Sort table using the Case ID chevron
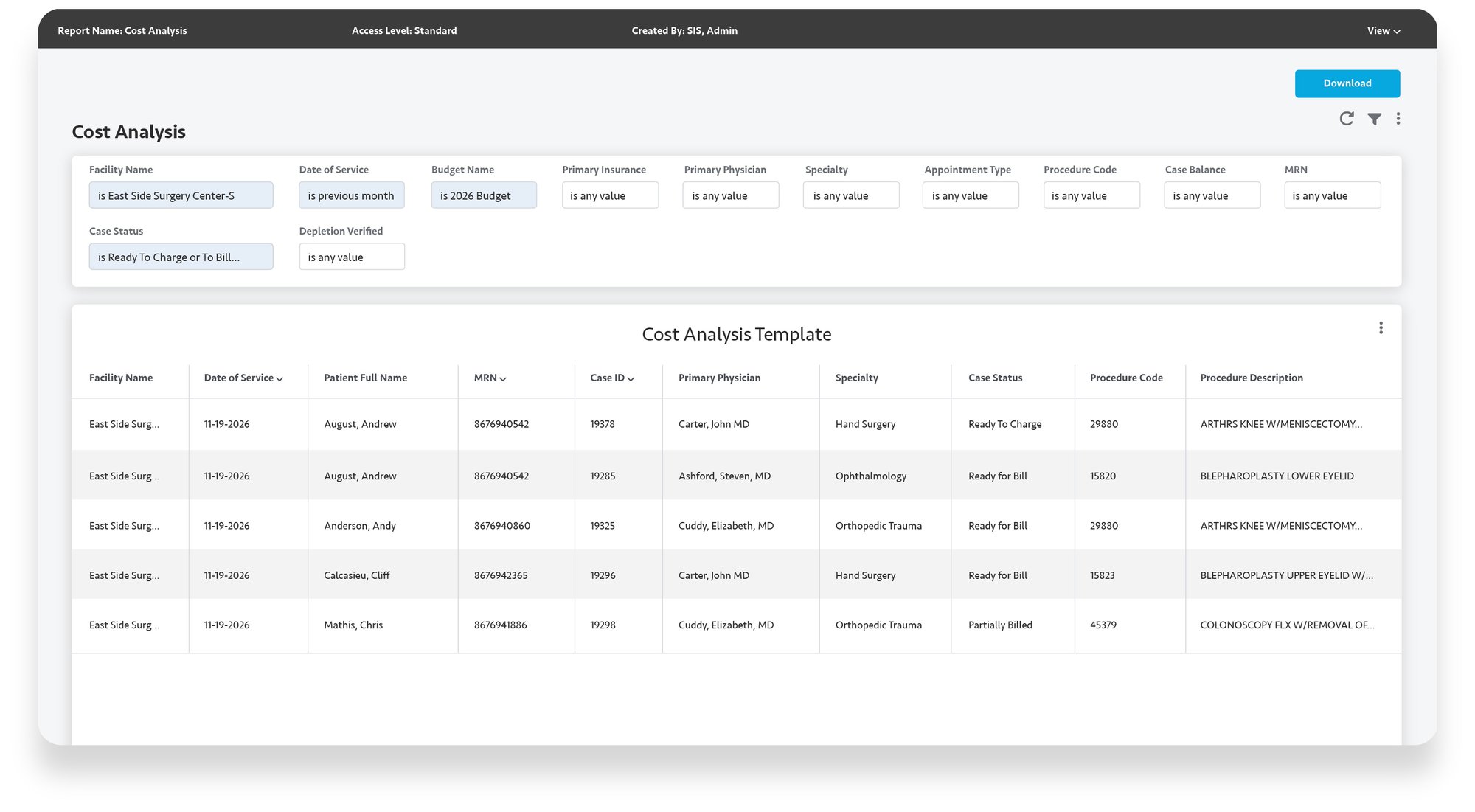 [x=633, y=378]
